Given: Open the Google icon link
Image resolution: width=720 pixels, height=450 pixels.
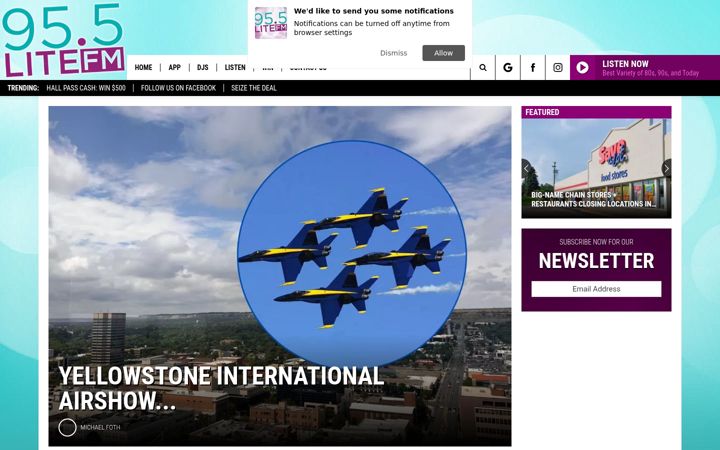Looking at the screenshot, I should [508, 68].
